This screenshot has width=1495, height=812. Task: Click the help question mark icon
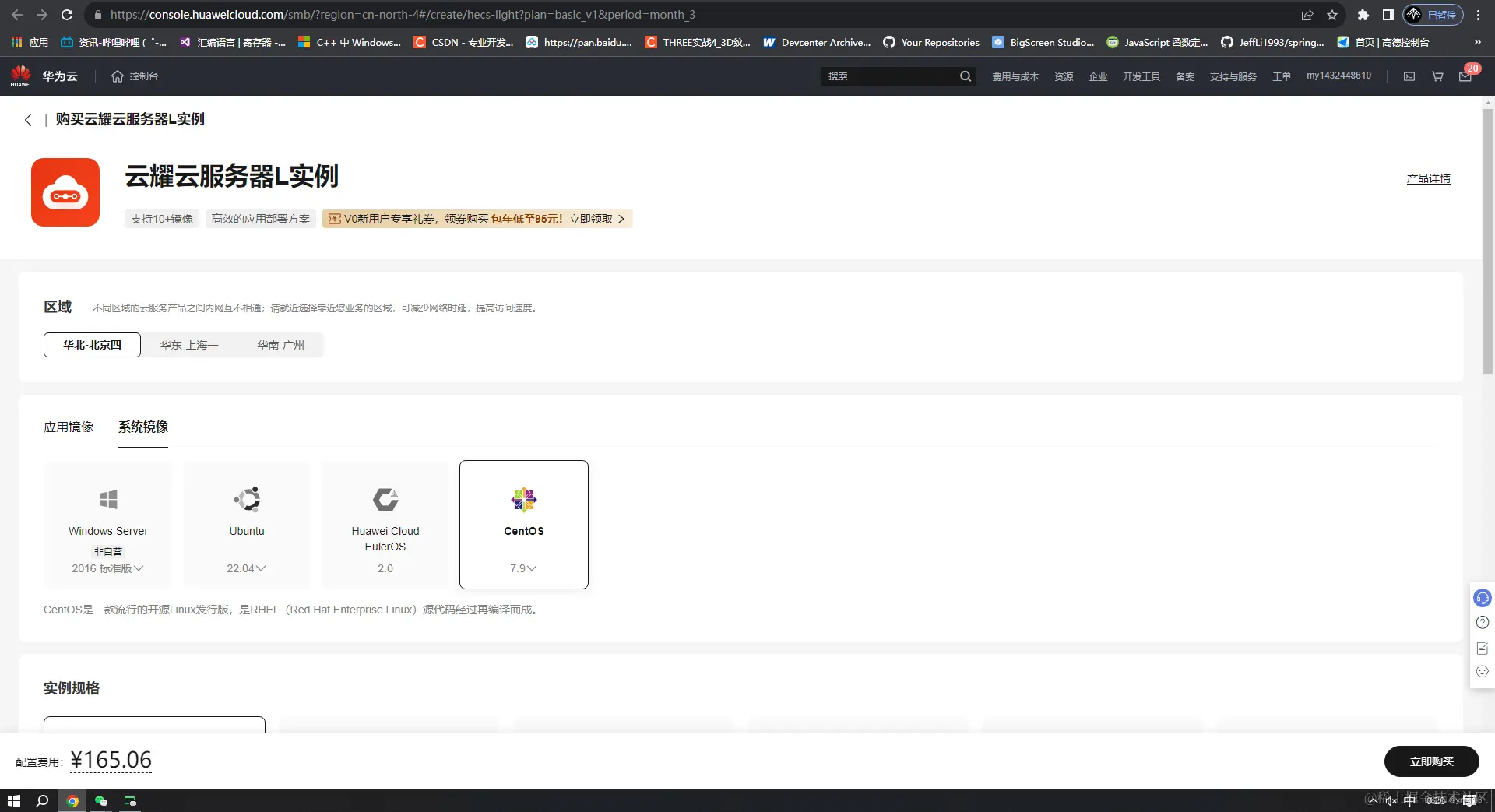(1482, 623)
